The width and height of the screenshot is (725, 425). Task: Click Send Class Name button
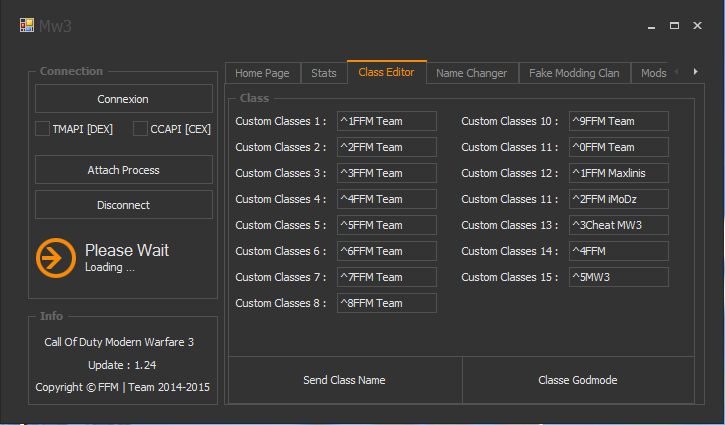coord(344,380)
